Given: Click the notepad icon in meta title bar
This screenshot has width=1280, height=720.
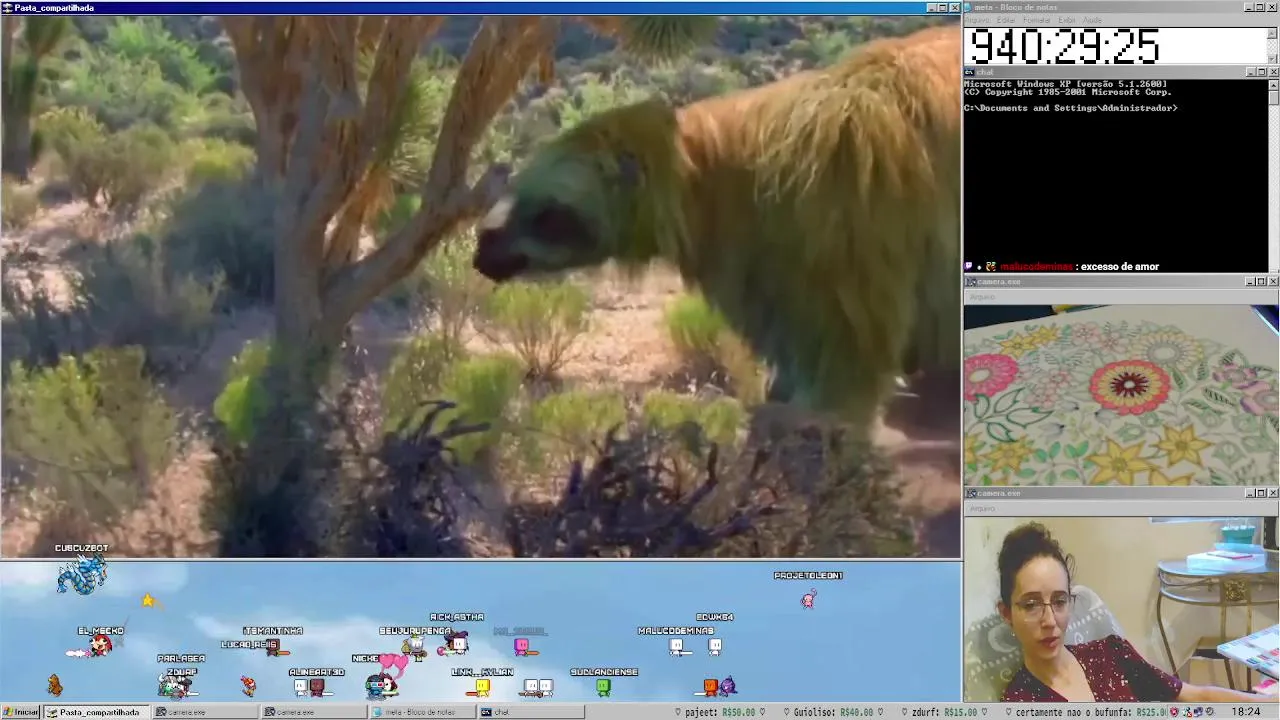Looking at the screenshot, I should coord(969,7).
